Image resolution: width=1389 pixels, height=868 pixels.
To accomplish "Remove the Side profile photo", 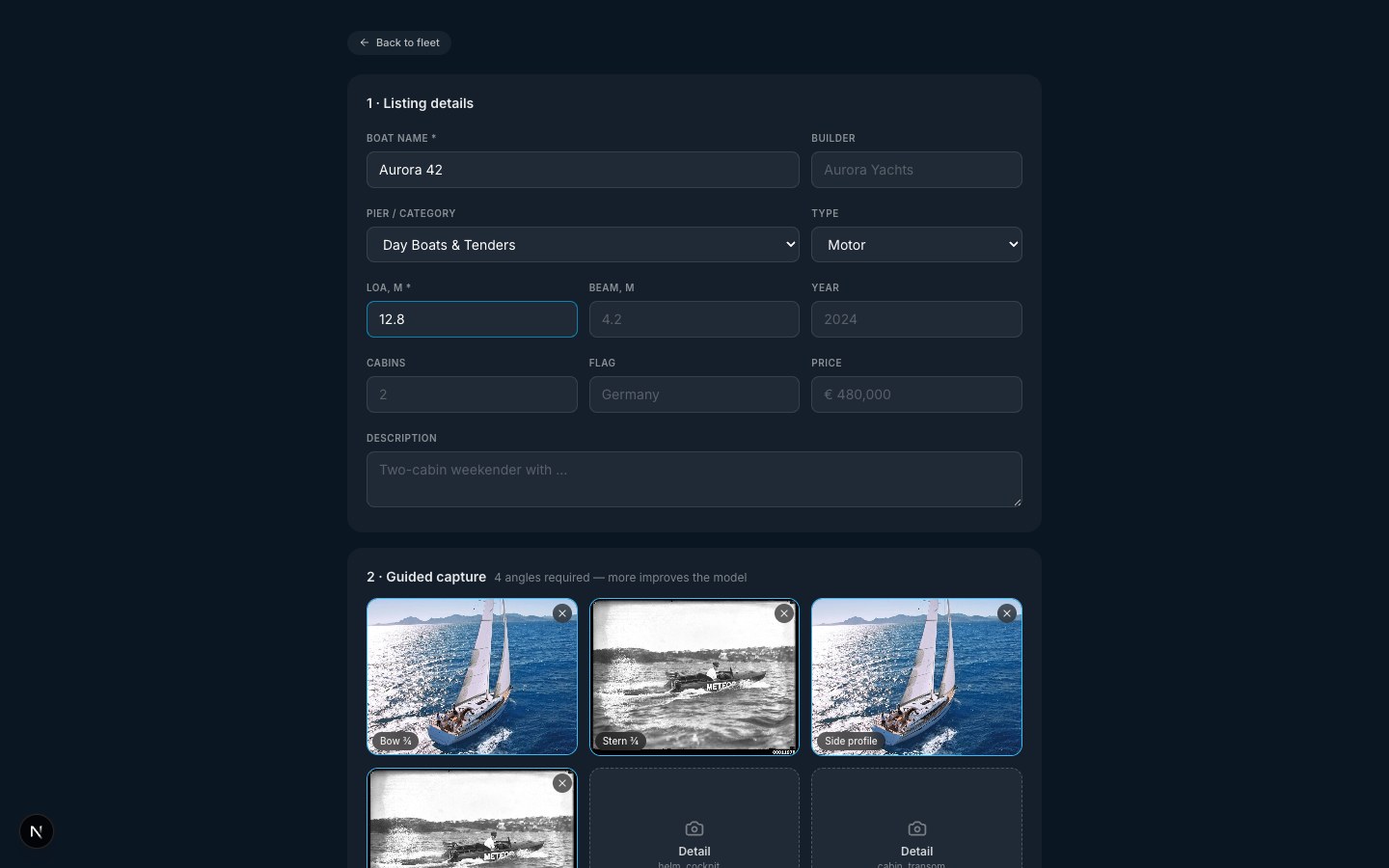I will coord(1007,613).
